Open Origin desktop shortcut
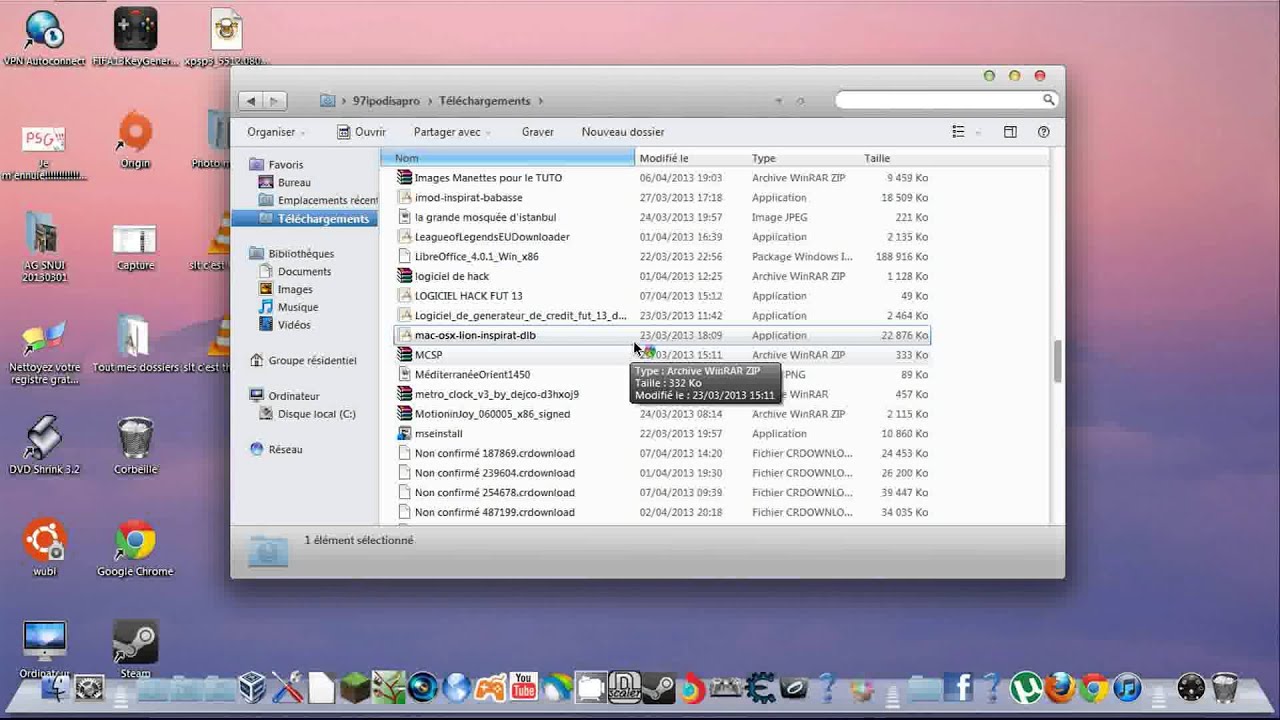 coord(135,140)
